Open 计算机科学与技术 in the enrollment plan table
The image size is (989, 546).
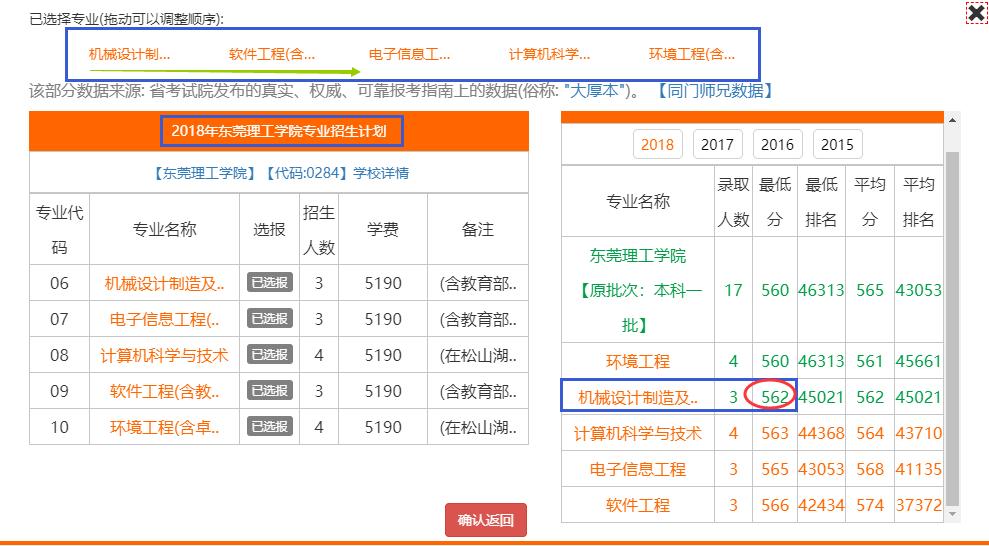[164, 356]
